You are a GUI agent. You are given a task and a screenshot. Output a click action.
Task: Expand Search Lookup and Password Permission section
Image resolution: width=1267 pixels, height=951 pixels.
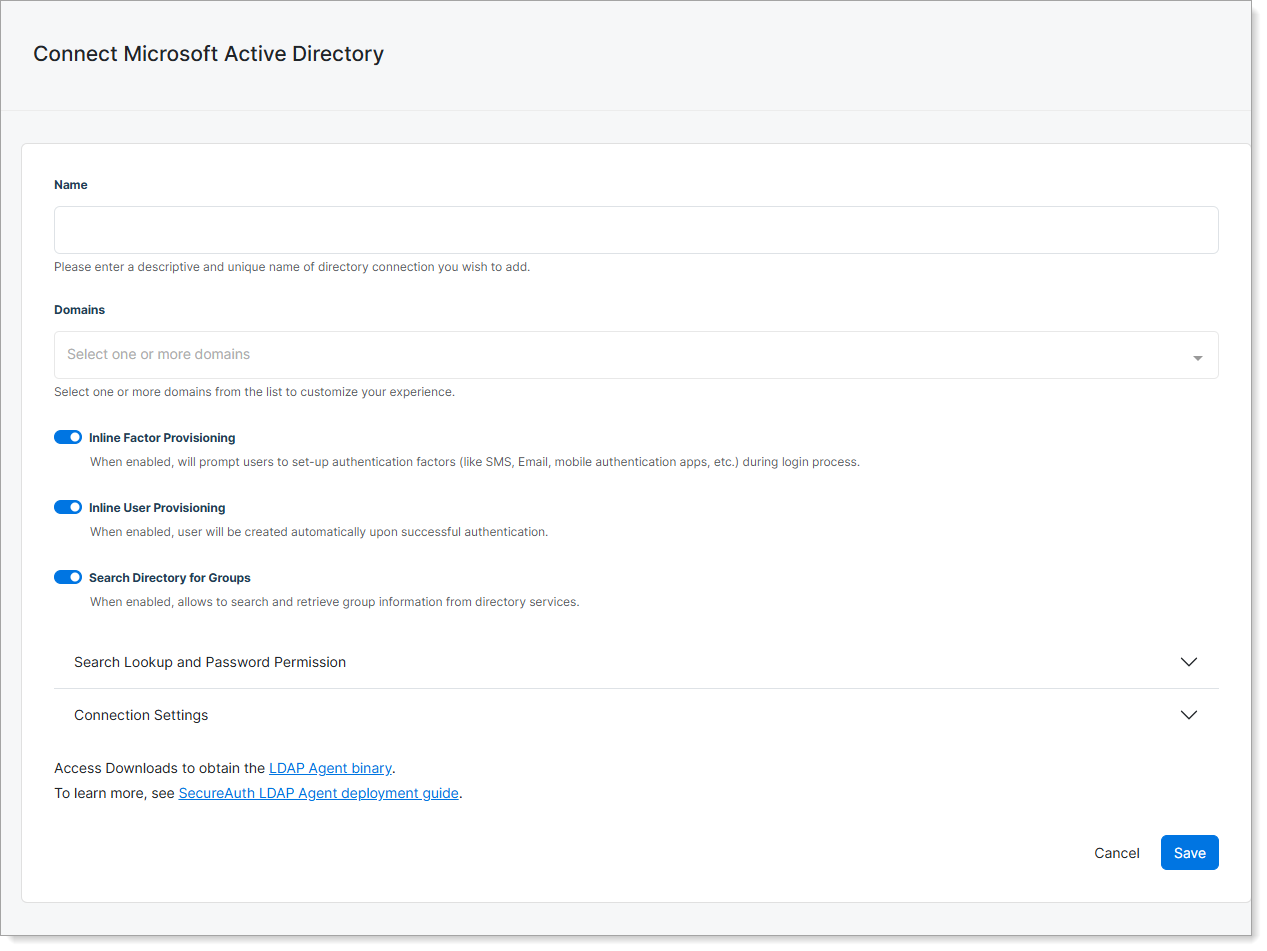(636, 662)
